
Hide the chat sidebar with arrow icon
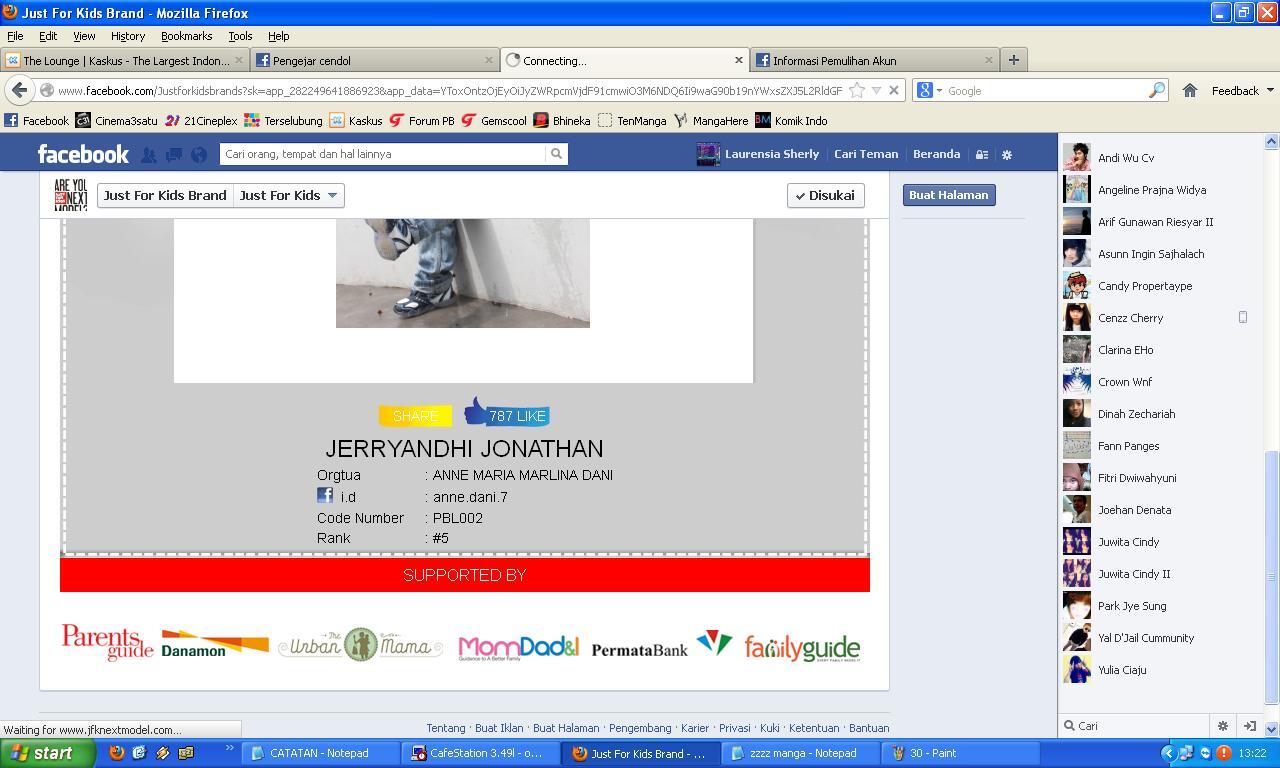coord(1249,726)
